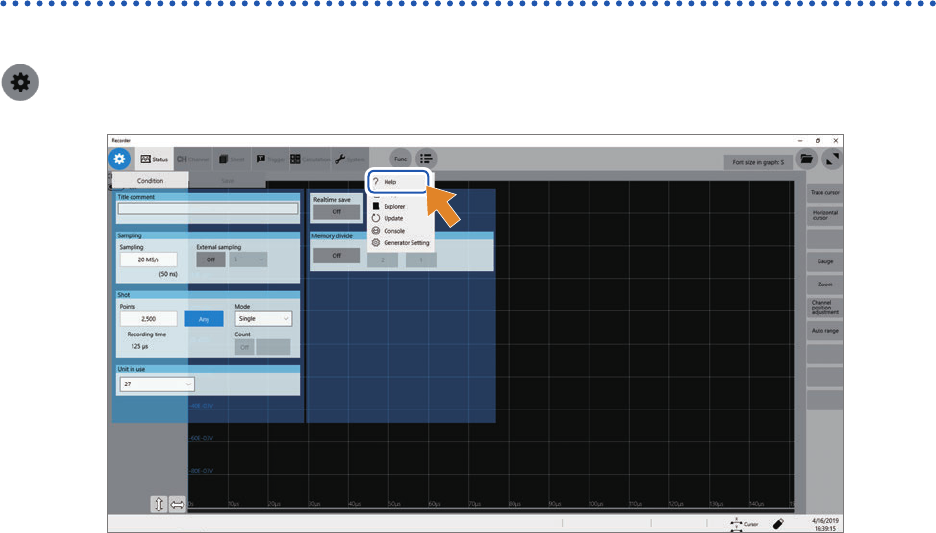The height and width of the screenshot is (533, 936).
Task: Toggle the Memory divide Off button
Action: tap(337, 255)
